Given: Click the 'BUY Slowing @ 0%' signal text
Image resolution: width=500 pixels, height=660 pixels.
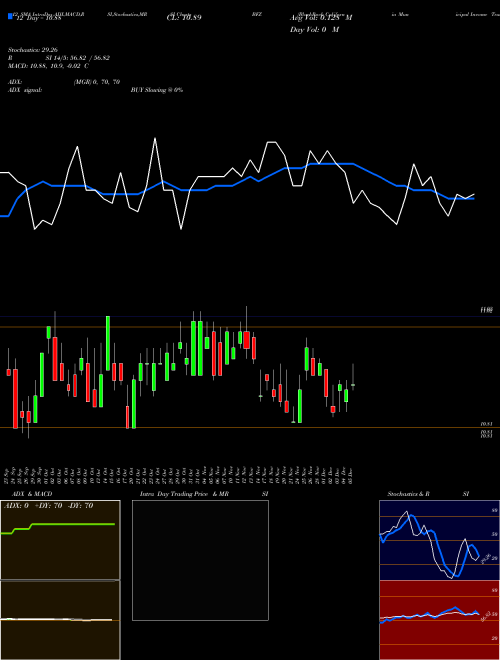Looking at the screenshot, I should [157, 90].
